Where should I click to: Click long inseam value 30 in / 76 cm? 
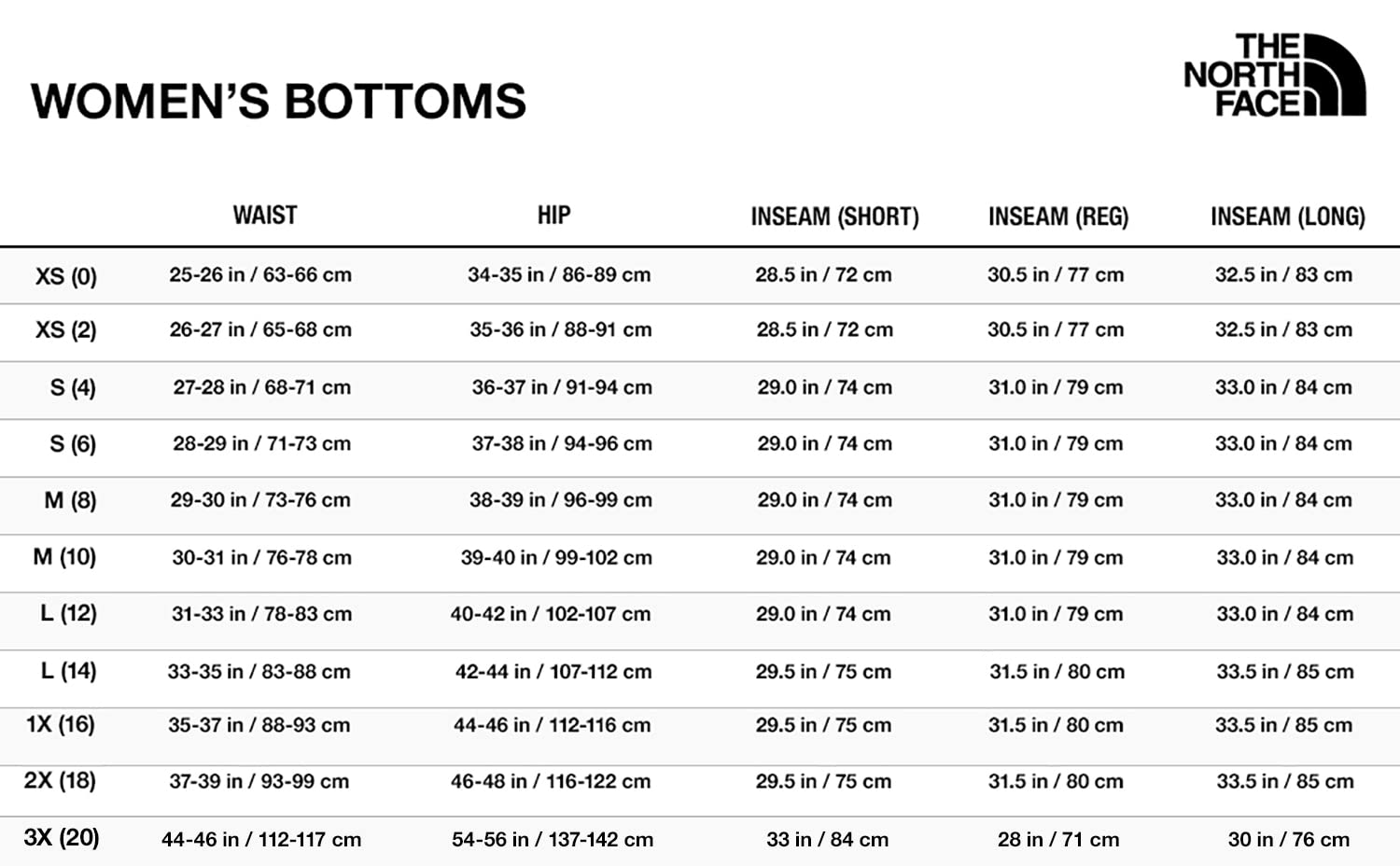pos(1288,840)
